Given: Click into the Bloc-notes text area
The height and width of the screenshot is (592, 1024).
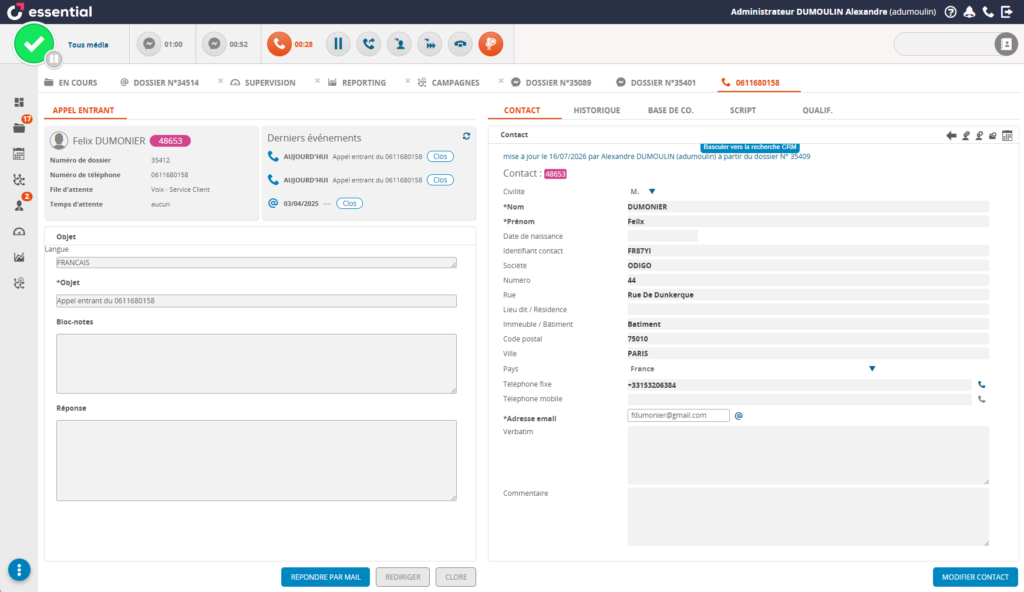Looking at the screenshot, I should (x=256, y=364).
